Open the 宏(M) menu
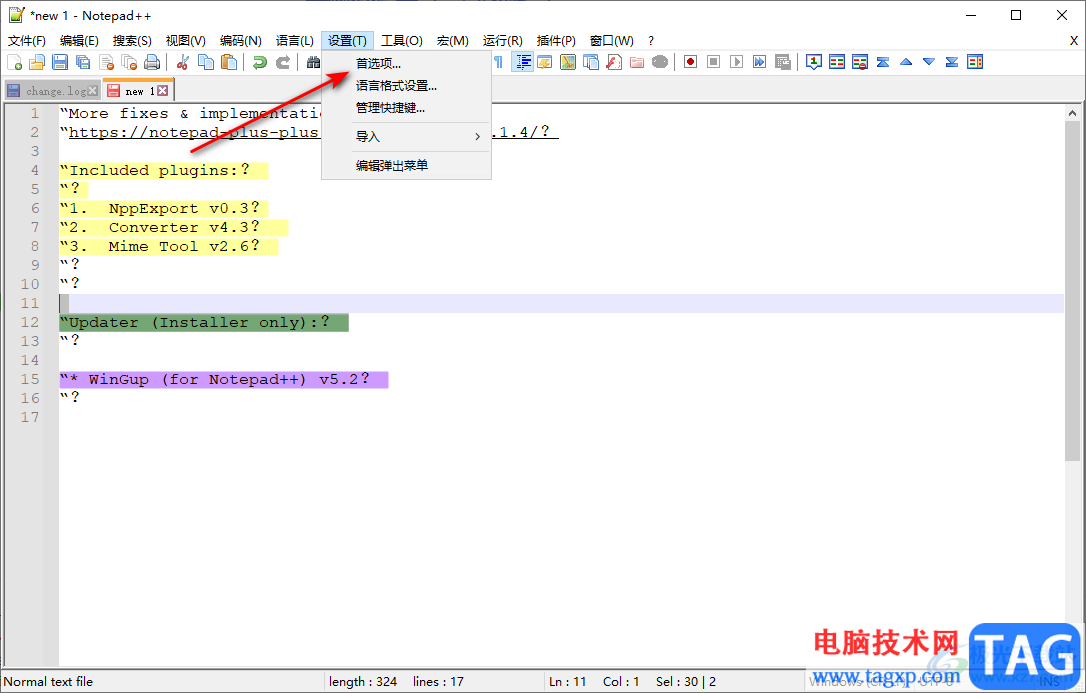The height and width of the screenshot is (693, 1086). pos(453,41)
